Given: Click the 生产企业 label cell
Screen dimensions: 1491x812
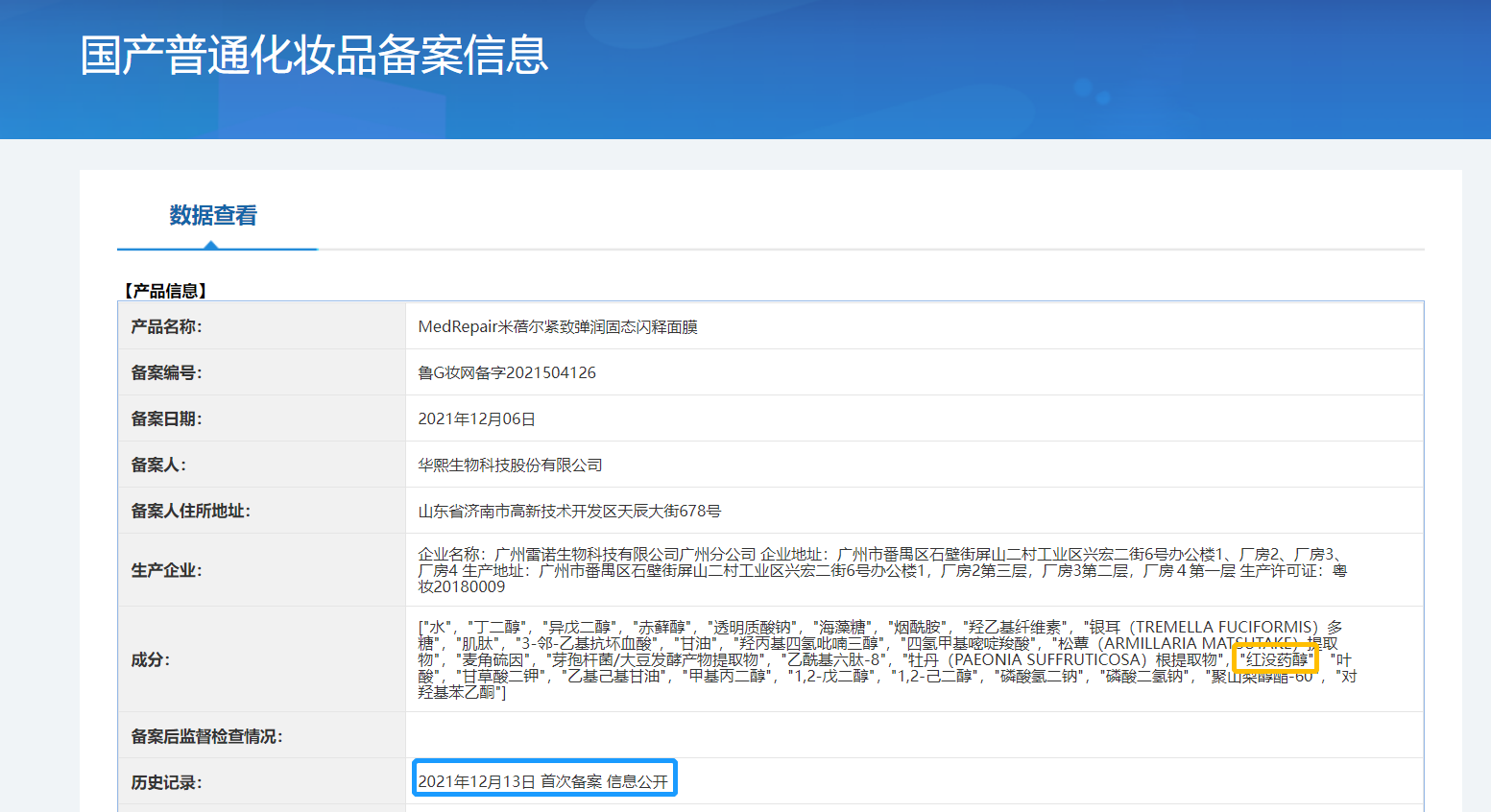Looking at the screenshot, I should (x=262, y=570).
